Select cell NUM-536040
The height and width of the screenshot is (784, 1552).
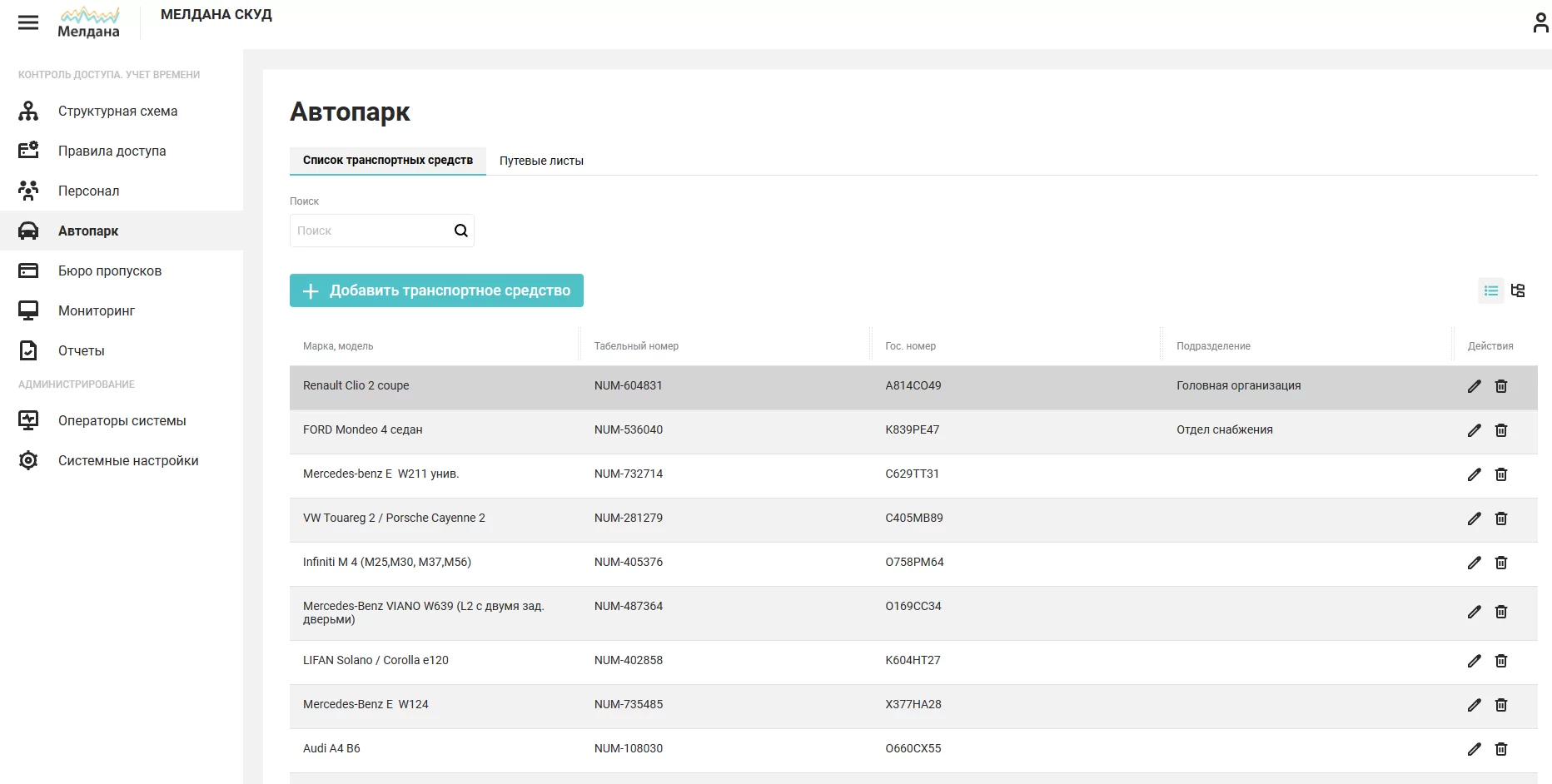pos(629,429)
